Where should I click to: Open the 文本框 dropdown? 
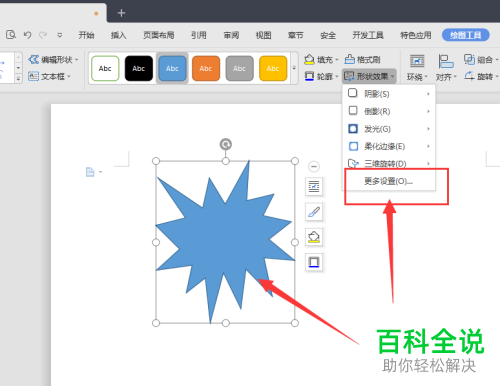point(49,76)
